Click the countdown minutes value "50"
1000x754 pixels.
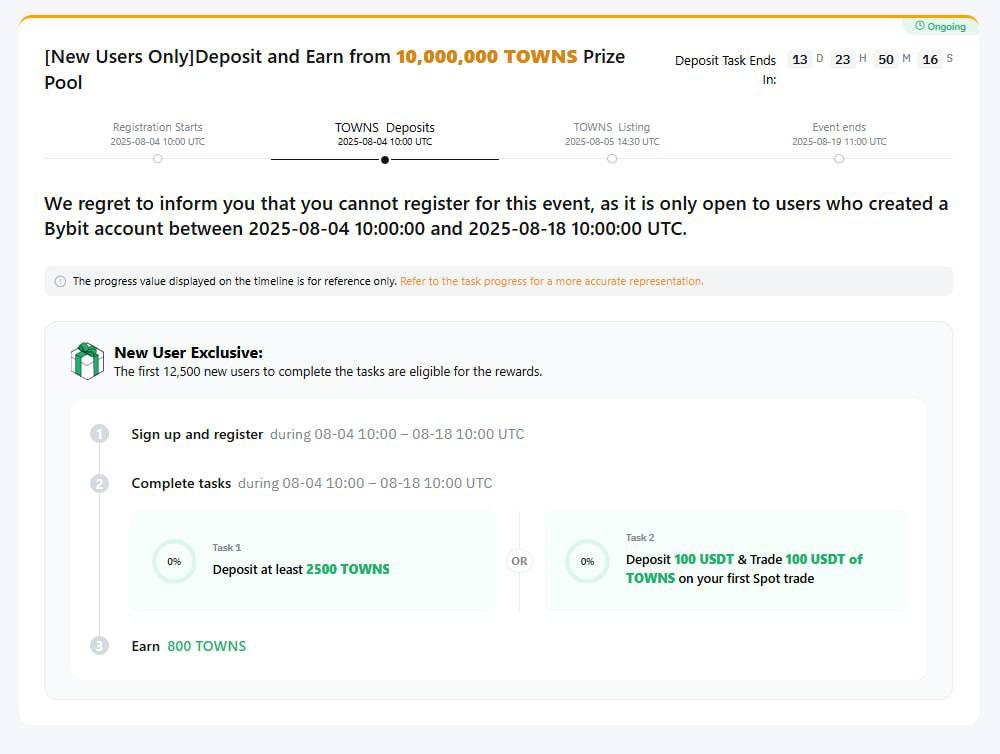click(x=886, y=59)
